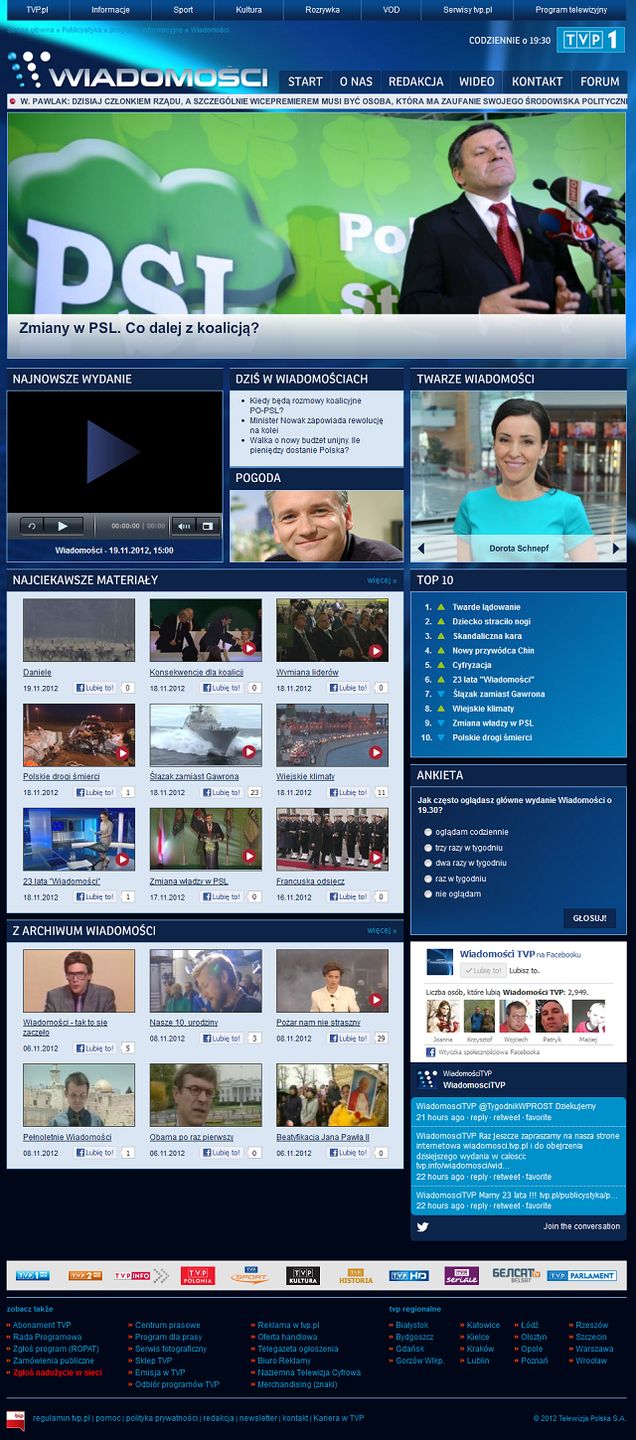
Task: Open the WIDEO navigation tab
Action: pyautogui.click(x=477, y=81)
